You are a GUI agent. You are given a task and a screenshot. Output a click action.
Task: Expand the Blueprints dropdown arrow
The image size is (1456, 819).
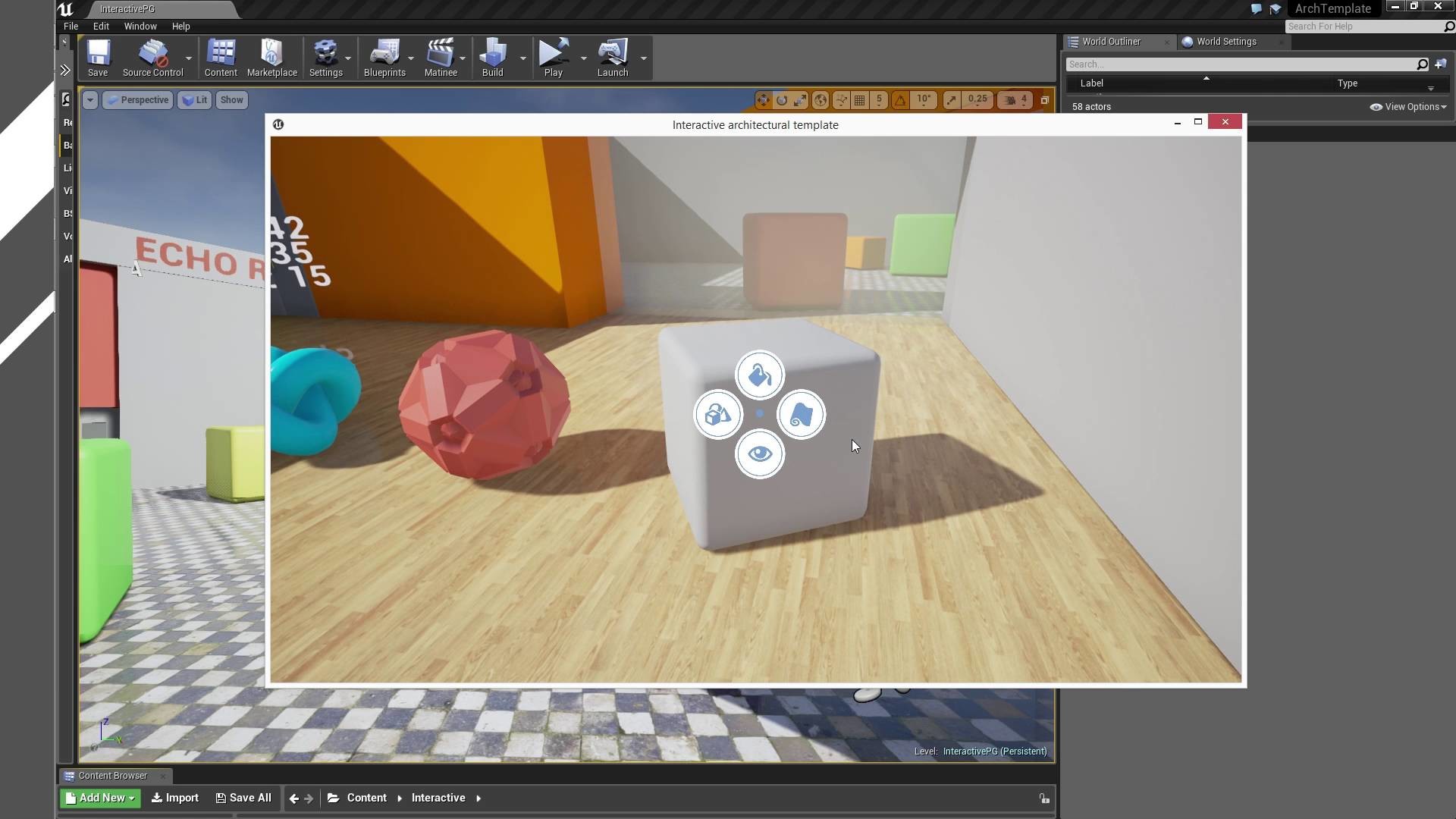(411, 58)
